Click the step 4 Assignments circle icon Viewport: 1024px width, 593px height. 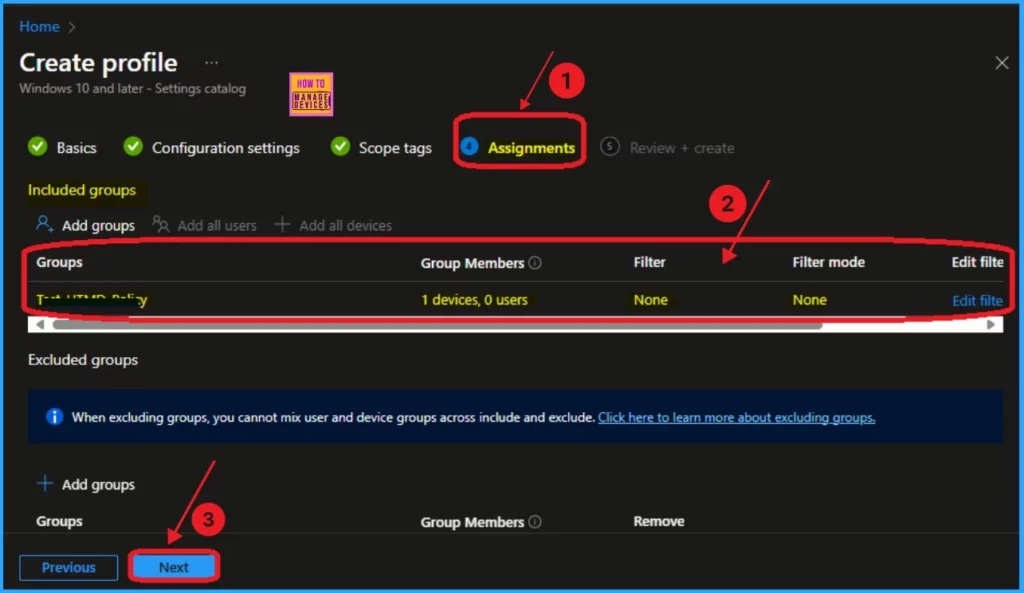(469, 147)
